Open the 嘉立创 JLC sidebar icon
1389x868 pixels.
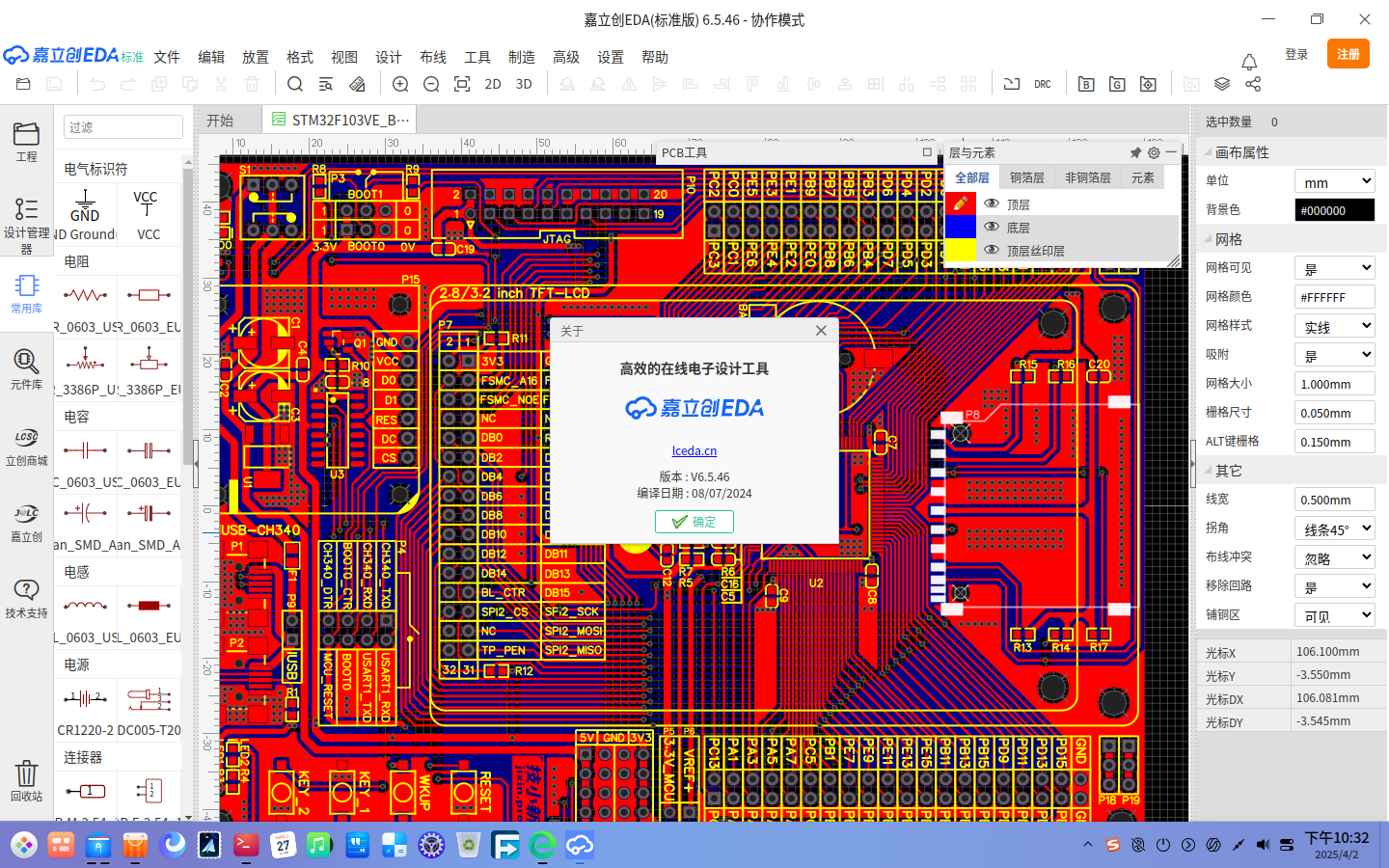pyautogui.click(x=26, y=523)
